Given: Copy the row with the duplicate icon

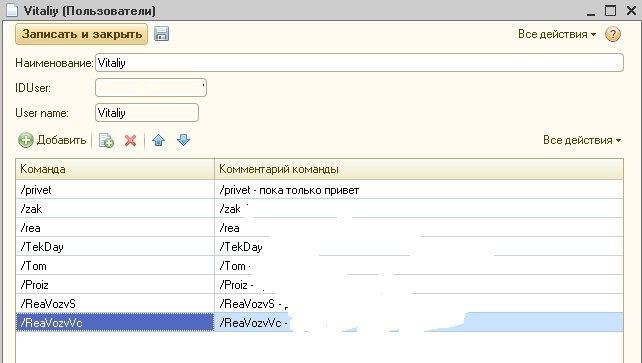Looking at the screenshot, I should point(106,140).
